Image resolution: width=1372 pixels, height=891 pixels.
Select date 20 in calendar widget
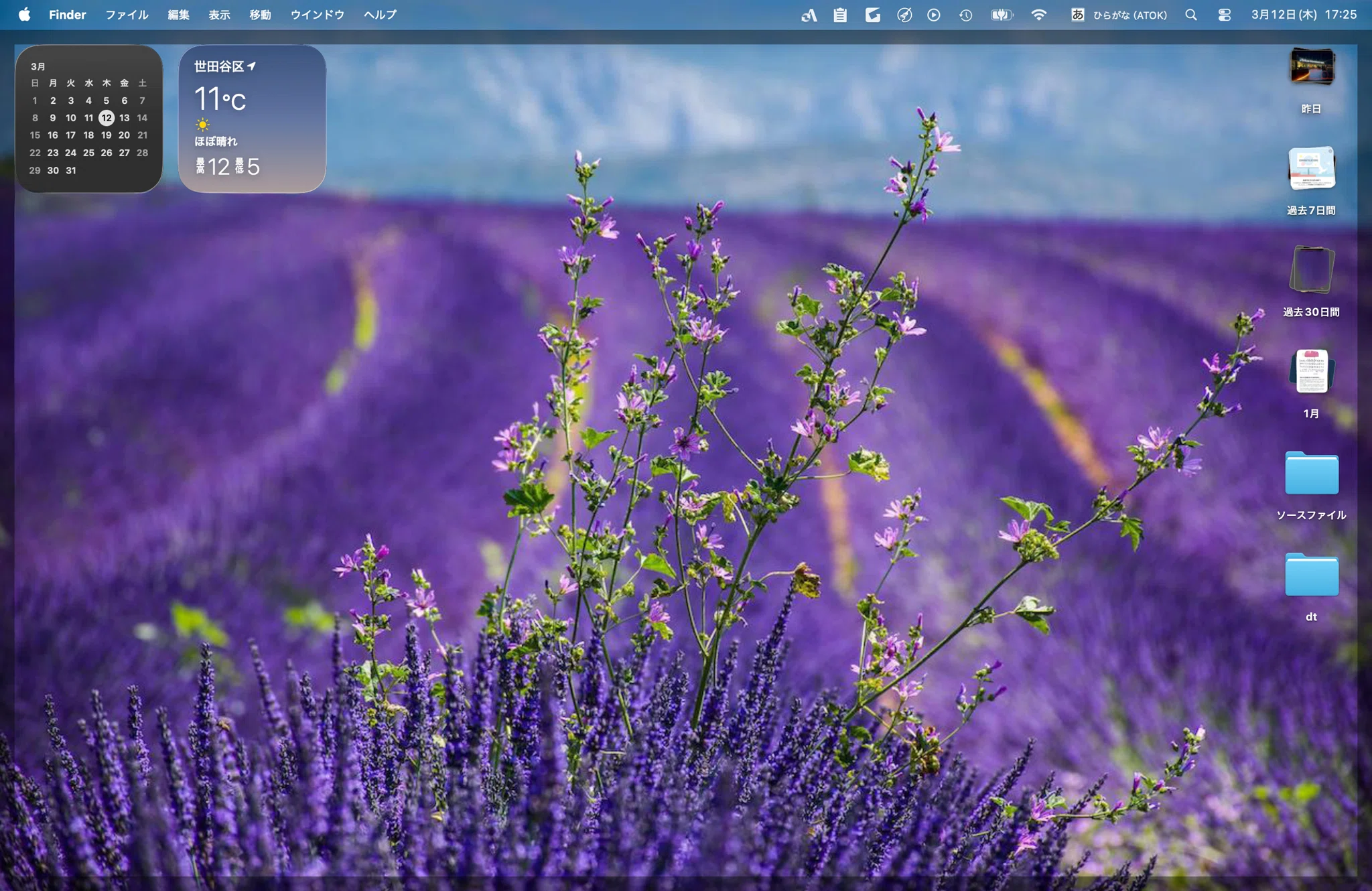[124, 135]
